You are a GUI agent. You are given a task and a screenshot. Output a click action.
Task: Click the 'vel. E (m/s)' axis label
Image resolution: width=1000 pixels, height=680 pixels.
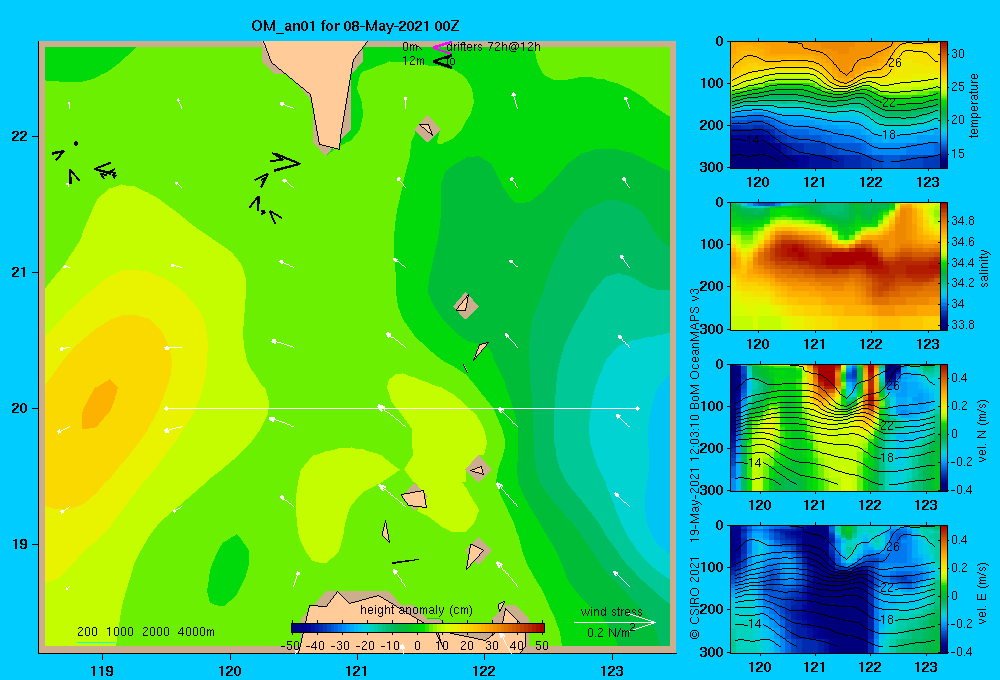tap(983, 592)
